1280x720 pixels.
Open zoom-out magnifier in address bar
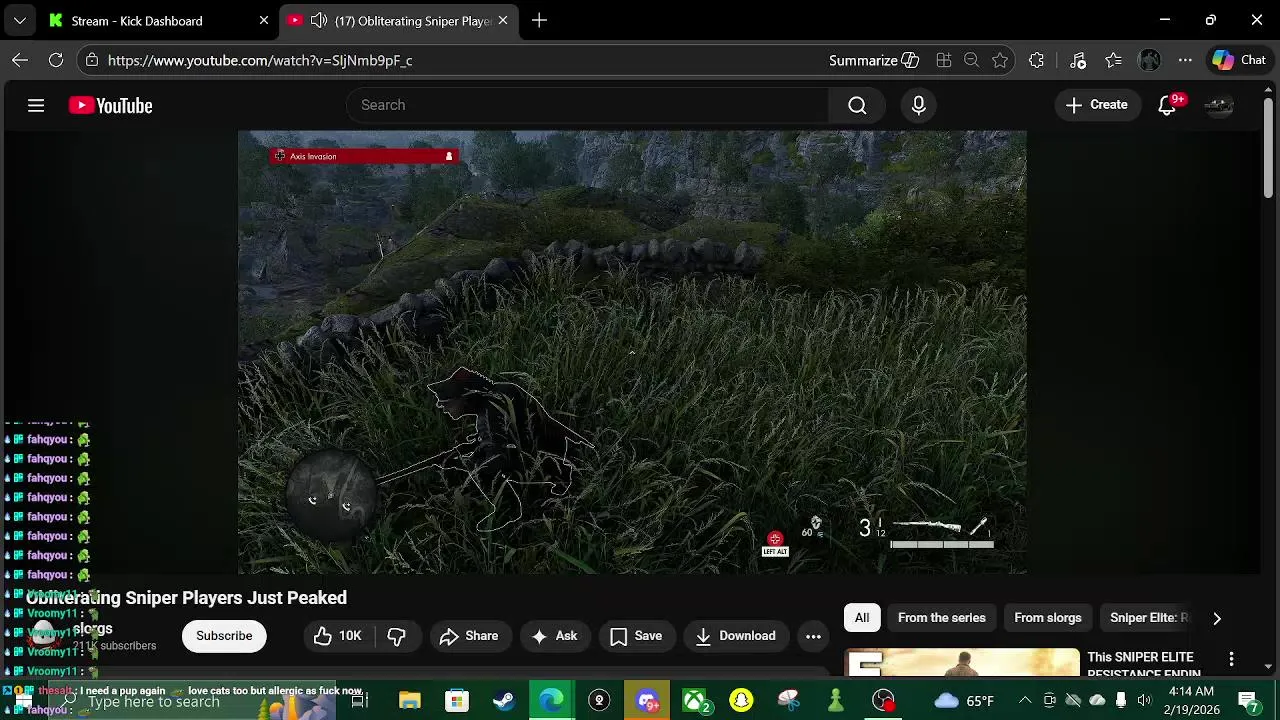[x=971, y=60]
